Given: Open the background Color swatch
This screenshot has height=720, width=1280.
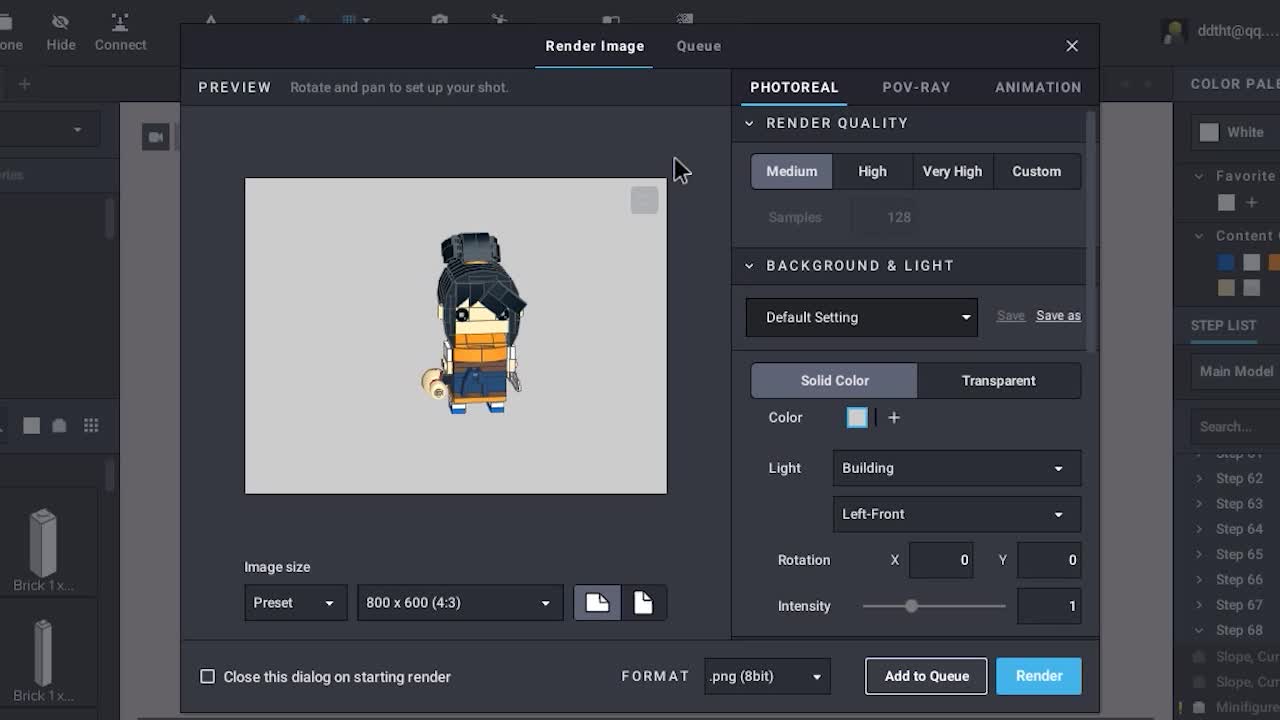Looking at the screenshot, I should [858, 418].
